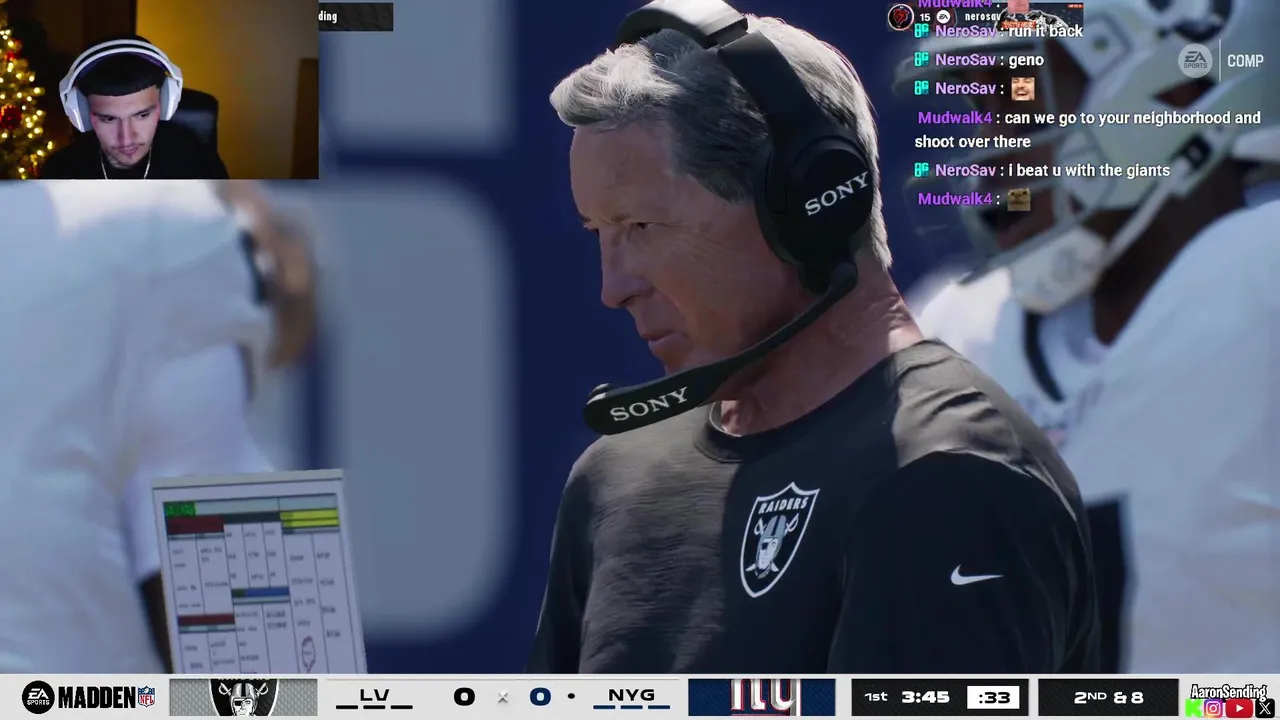
Task: Click the SONY logo on headset earcup
Action: click(837, 193)
